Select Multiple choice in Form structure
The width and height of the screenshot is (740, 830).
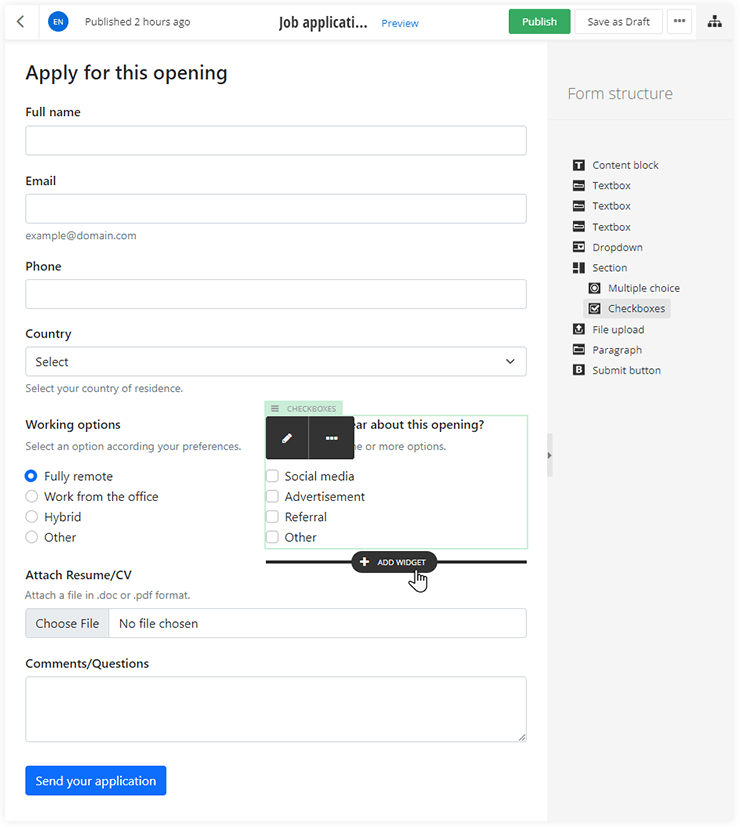point(643,288)
